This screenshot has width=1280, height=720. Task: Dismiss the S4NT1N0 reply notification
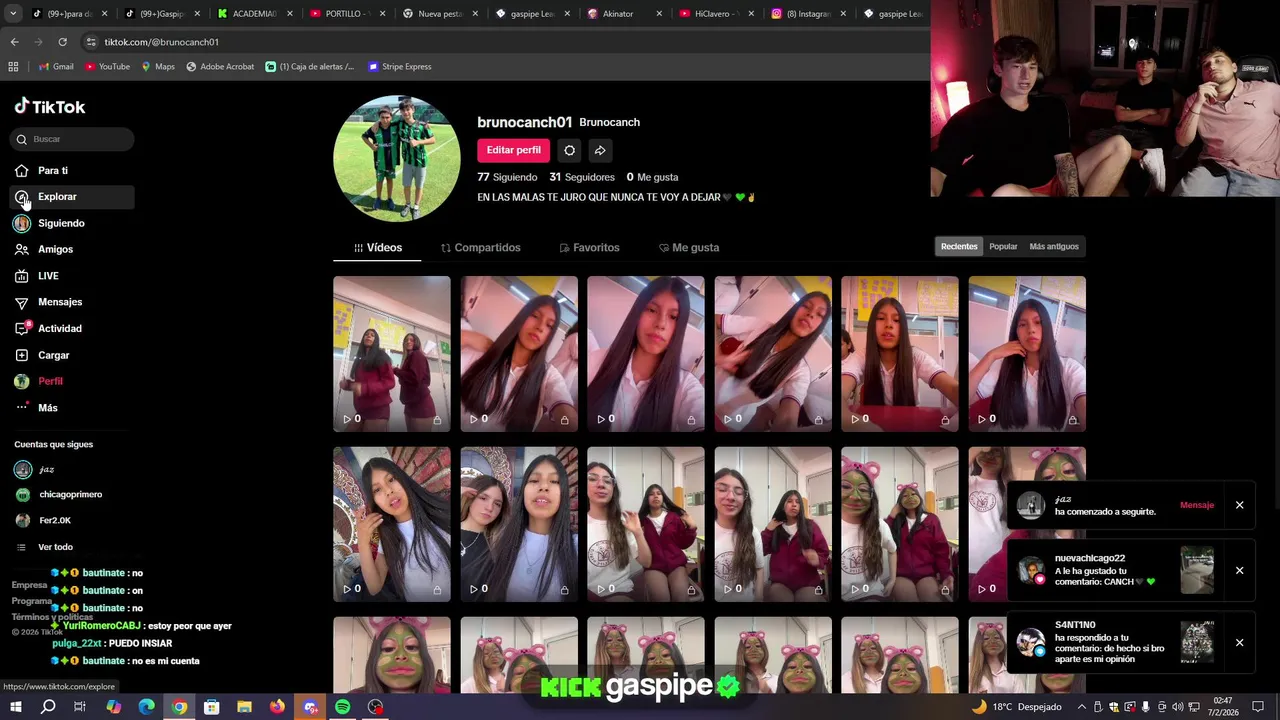(x=1239, y=643)
